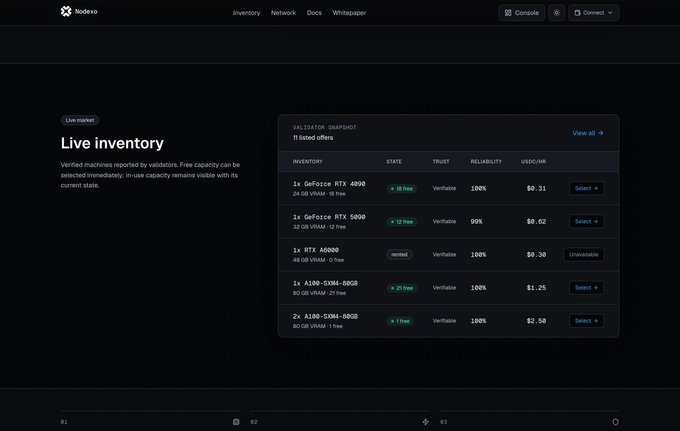Open the Whitepaper nav item

[x=349, y=13]
